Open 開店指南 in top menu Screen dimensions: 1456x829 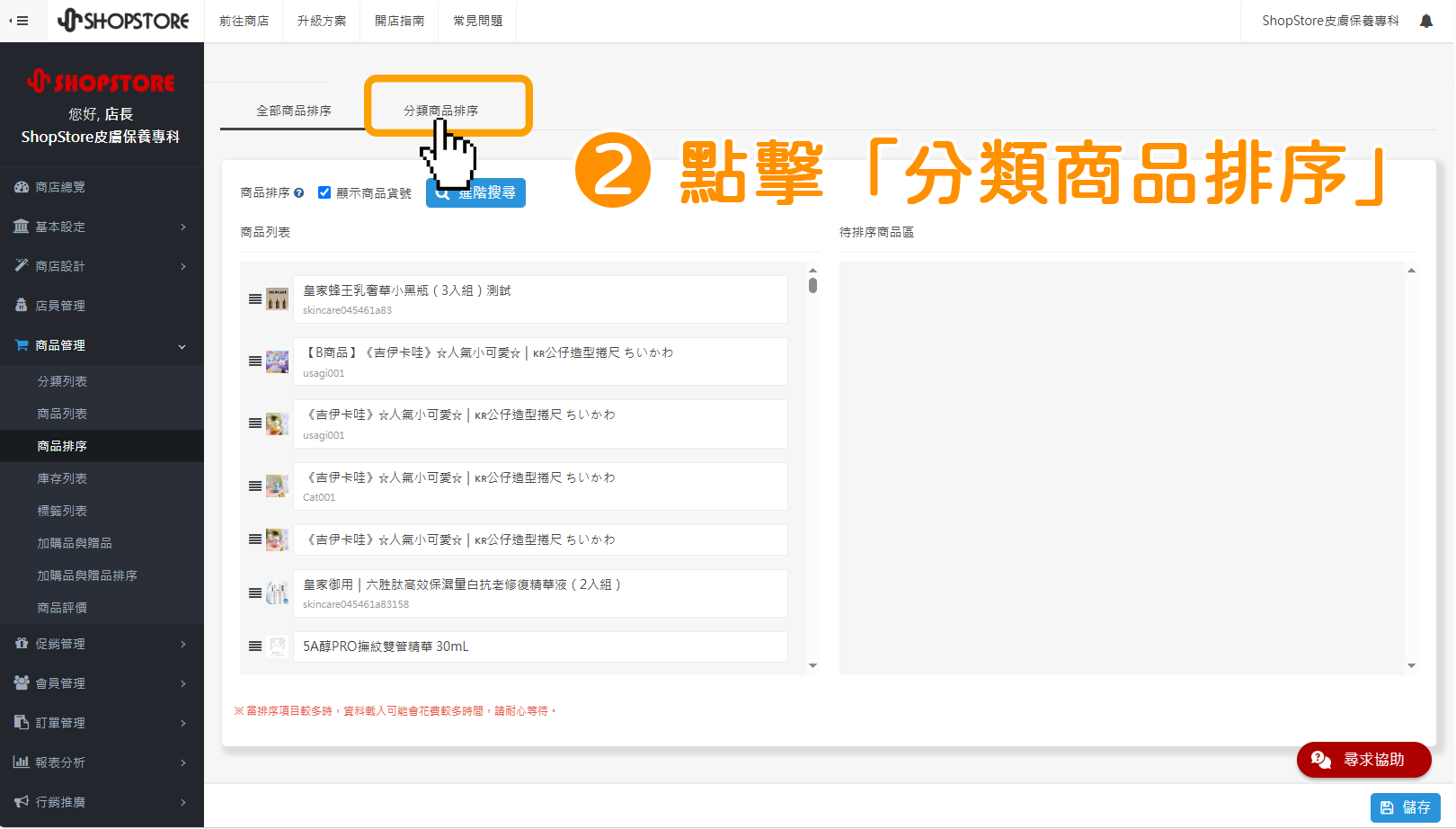point(400,21)
